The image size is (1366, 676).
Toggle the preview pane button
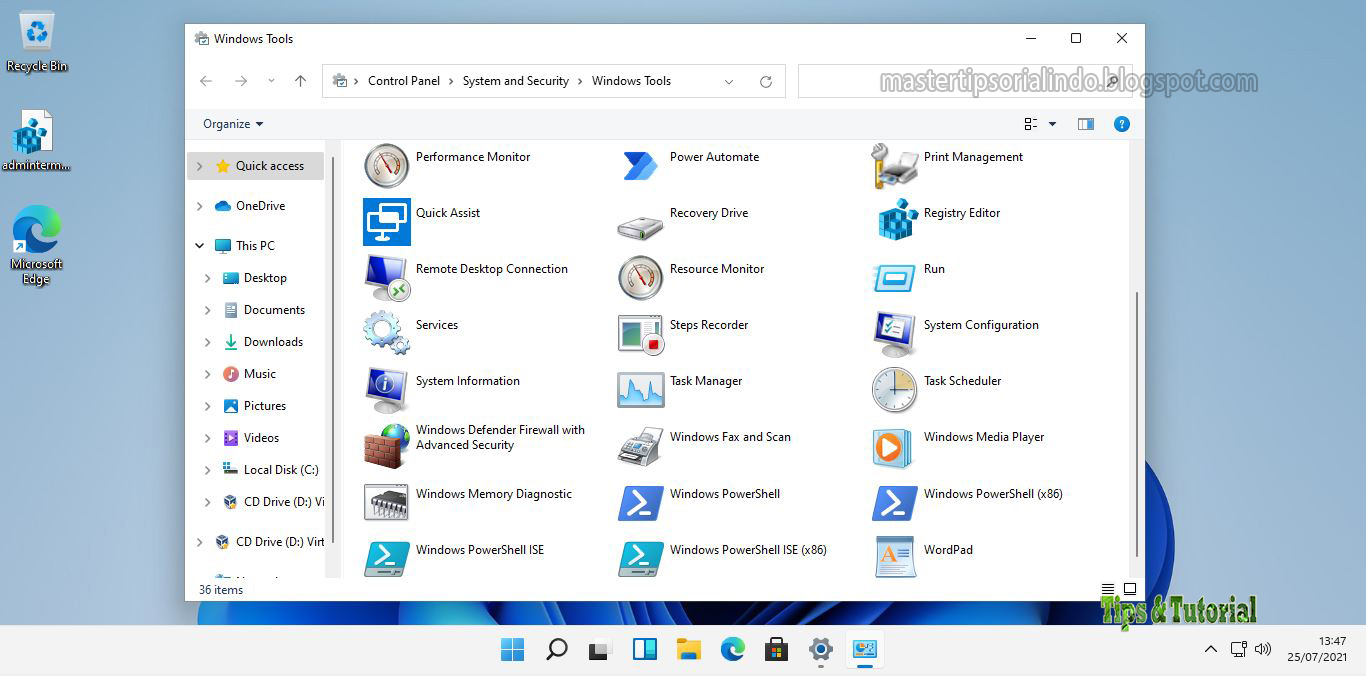coord(1086,123)
